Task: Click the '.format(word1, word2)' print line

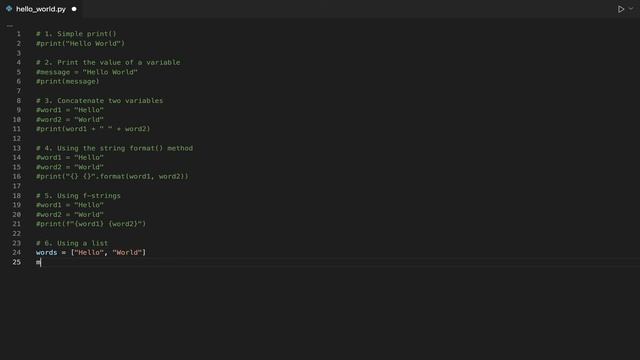Action: coord(112,176)
